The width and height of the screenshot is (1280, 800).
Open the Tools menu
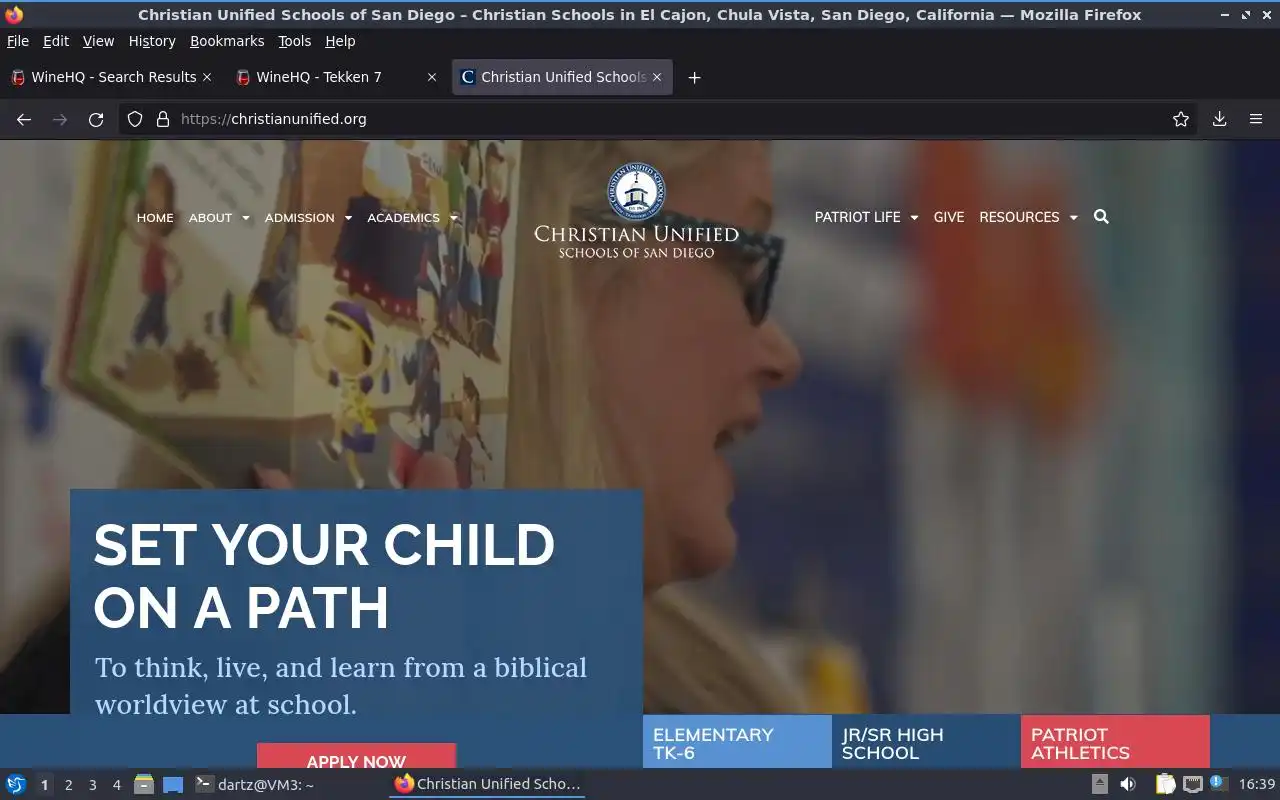(x=294, y=41)
